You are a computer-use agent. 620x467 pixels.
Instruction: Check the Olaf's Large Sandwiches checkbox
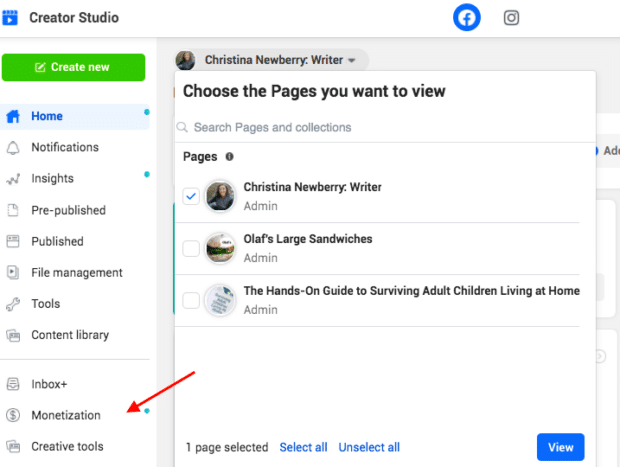tap(191, 248)
